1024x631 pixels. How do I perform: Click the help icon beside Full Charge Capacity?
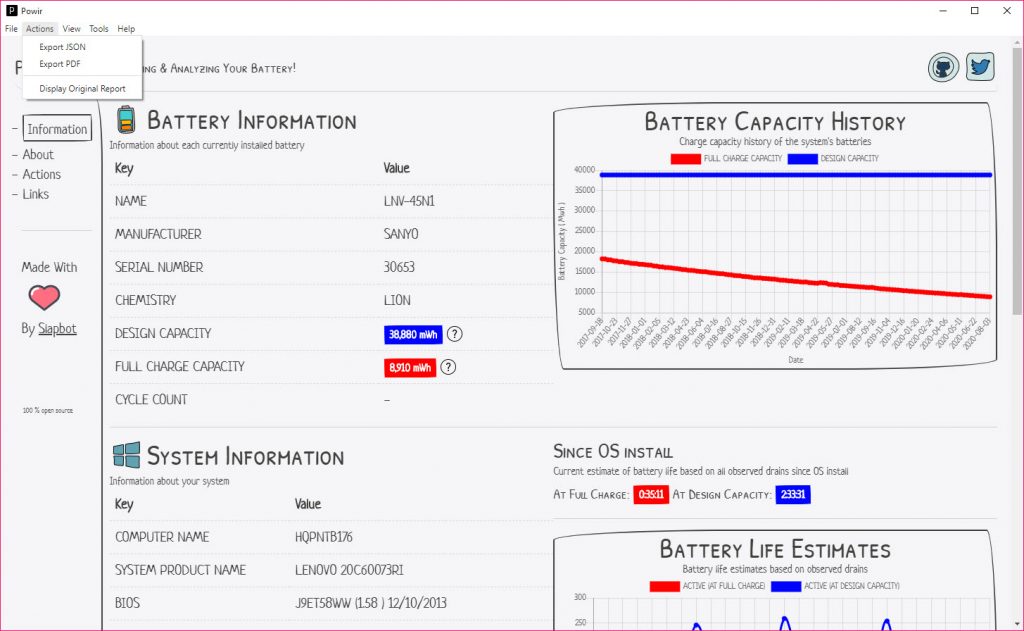(448, 367)
